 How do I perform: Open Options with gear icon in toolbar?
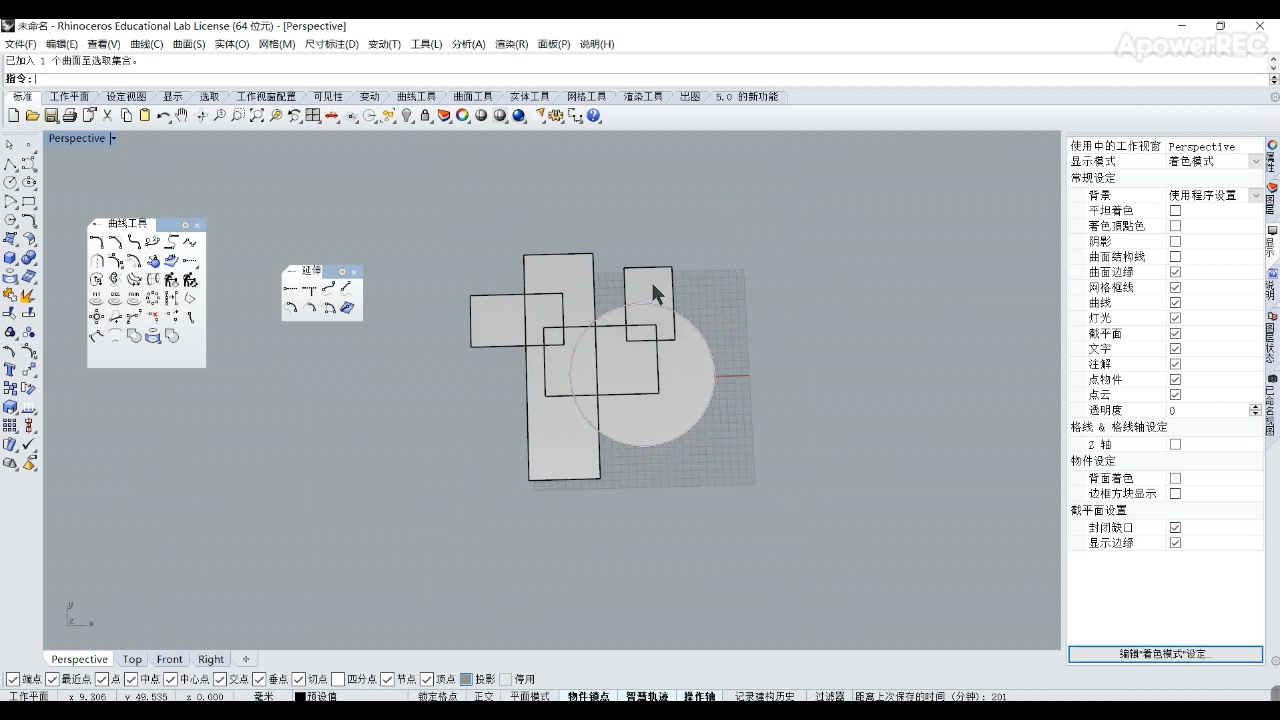[x=557, y=116]
